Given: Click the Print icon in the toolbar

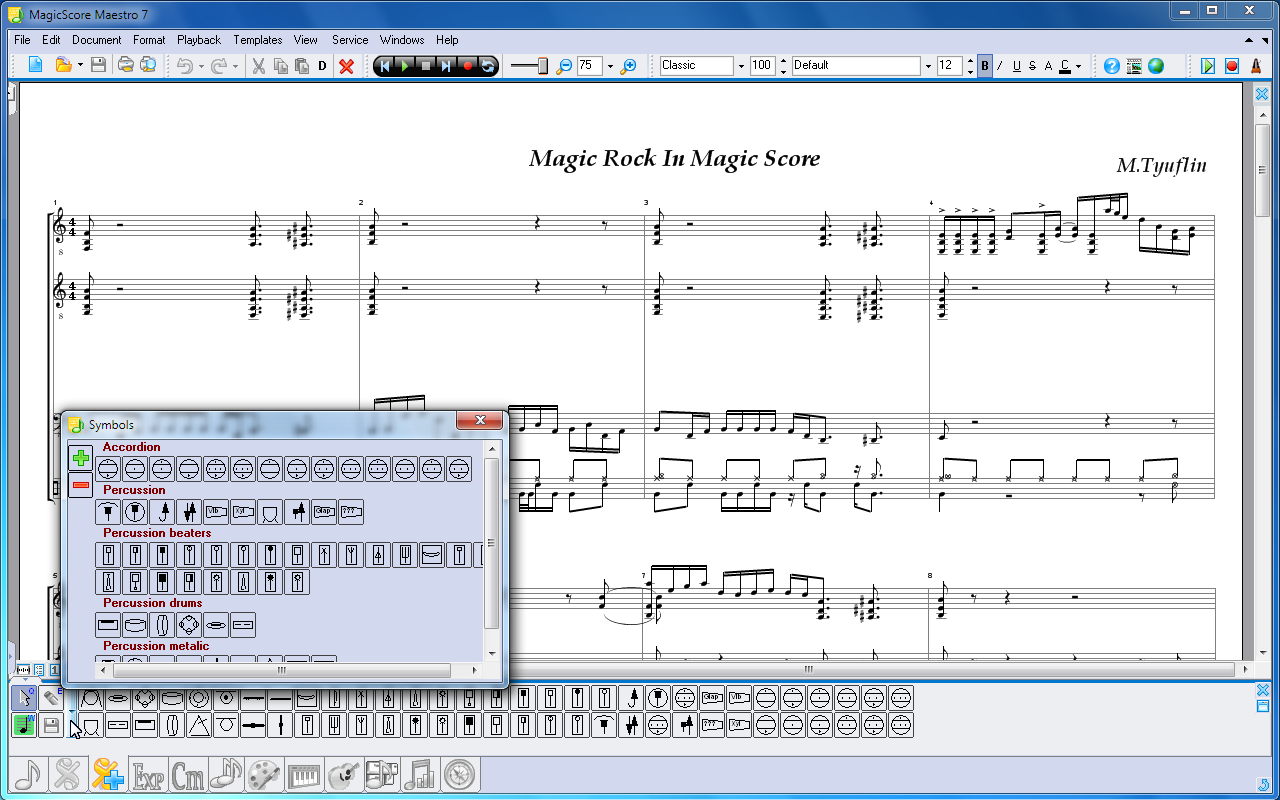Looking at the screenshot, I should pos(126,66).
